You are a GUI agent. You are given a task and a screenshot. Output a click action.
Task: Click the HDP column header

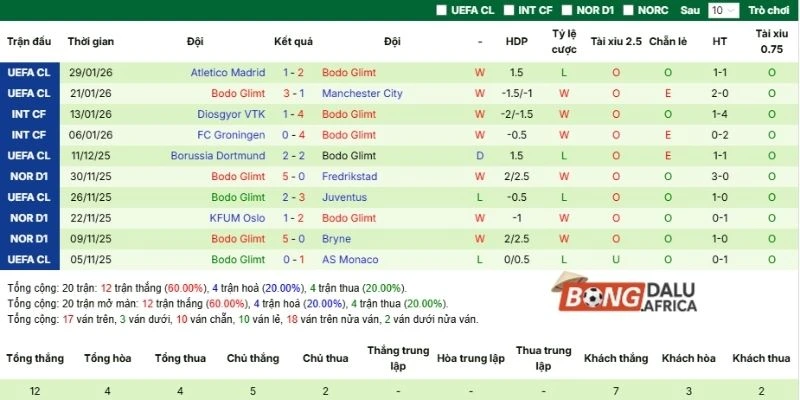pos(516,43)
